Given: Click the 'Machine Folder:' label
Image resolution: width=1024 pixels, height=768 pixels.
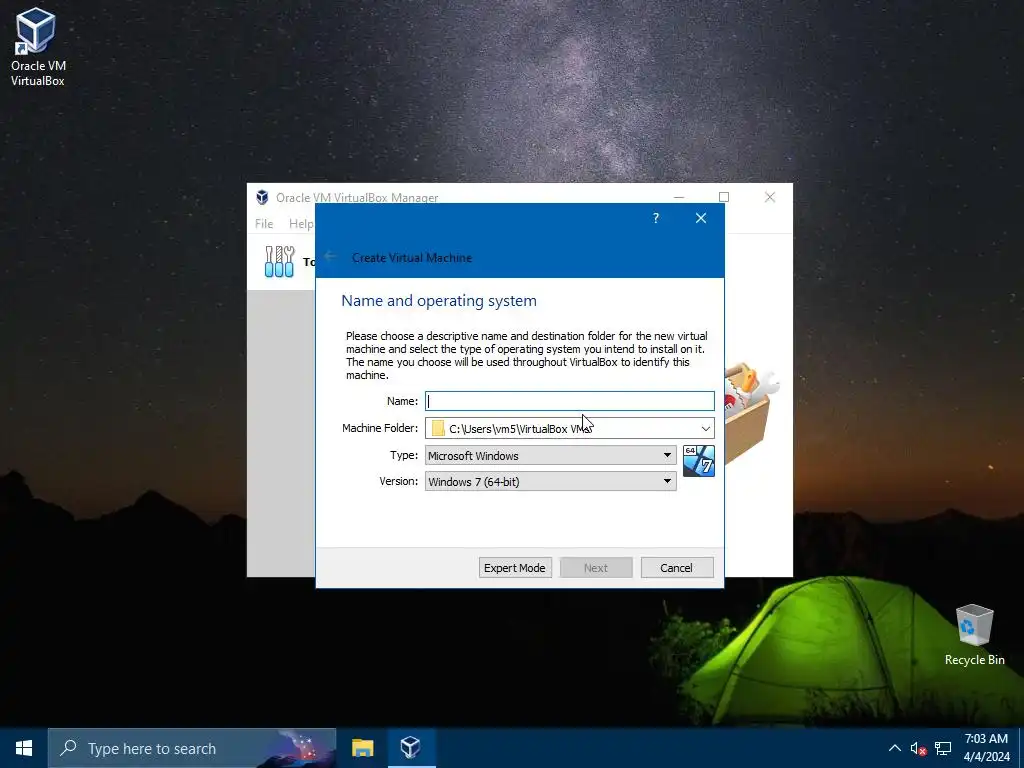Looking at the screenshot, I should [380, 428].
